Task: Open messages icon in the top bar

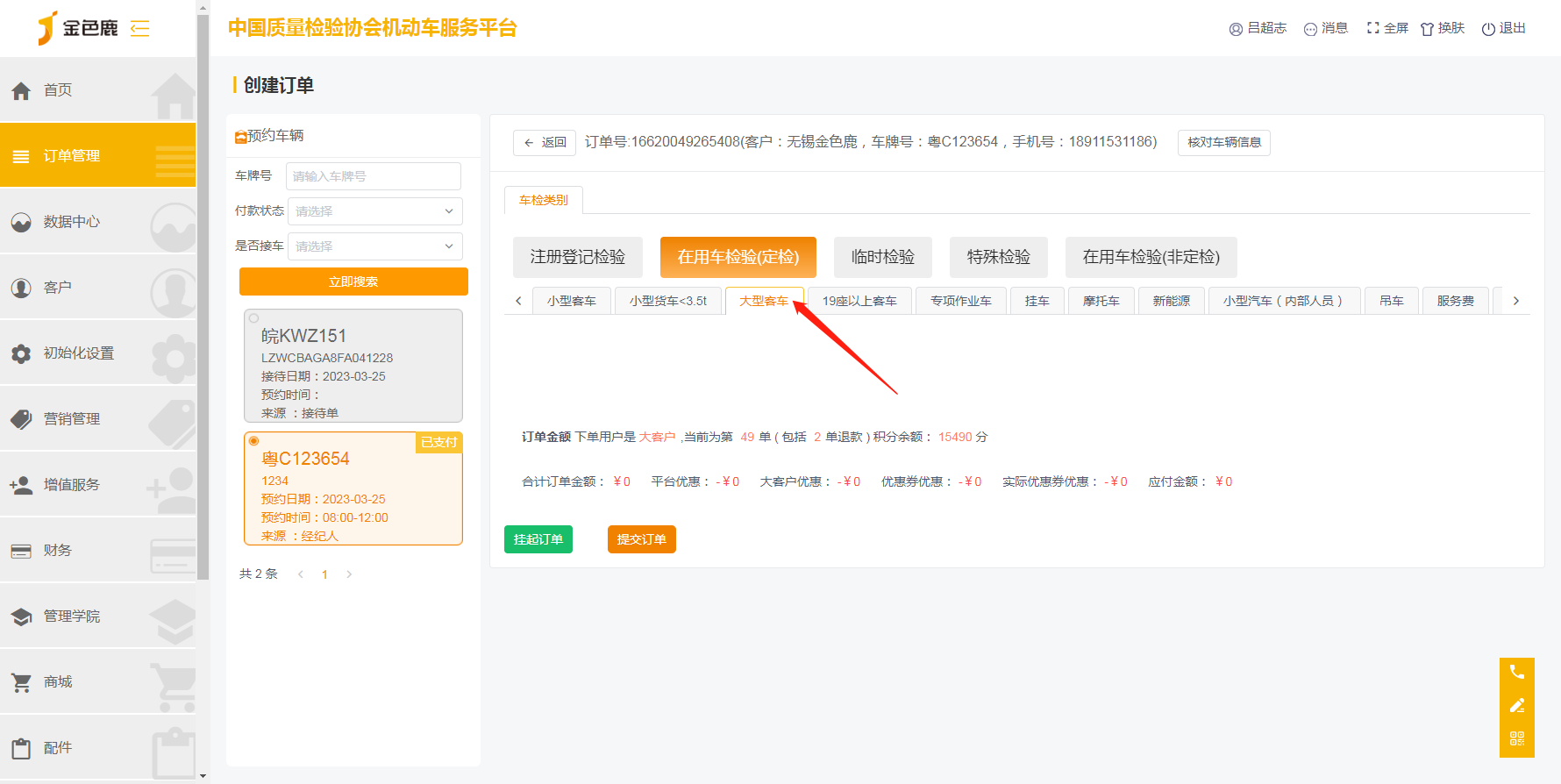Action: 1310,29
